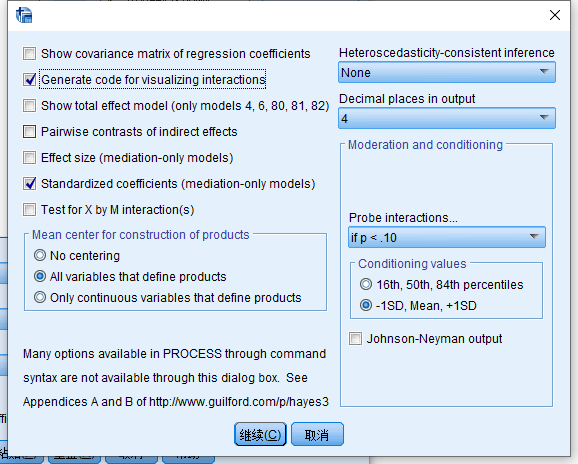Uncheck Generate code for visualizing interactions
The image size is (578, 464).
point(29,79)
